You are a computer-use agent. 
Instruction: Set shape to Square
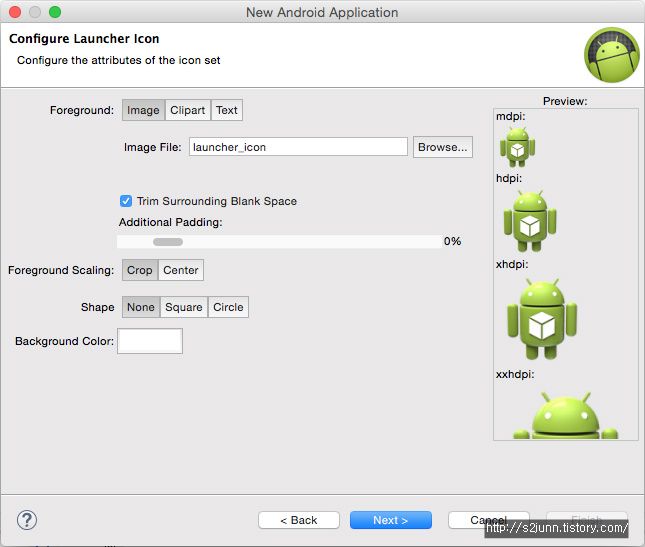point(183,307)
